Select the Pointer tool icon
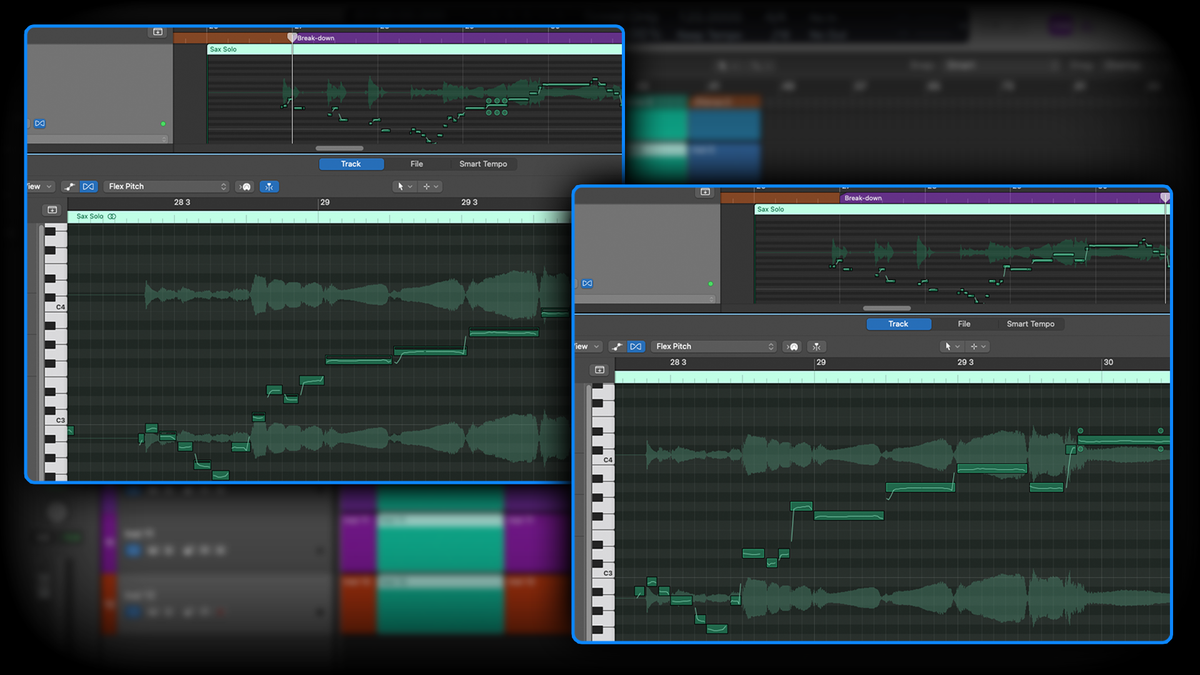Viewport: 1200px width, 675px height. (x=948, y=346)
